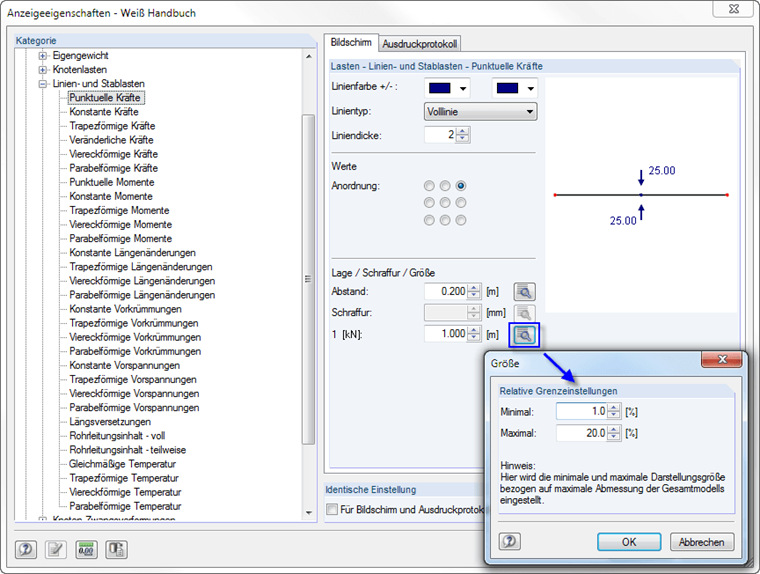Click the tree scroll down arrow
This screenshot has width=760, height=574.
tap(309, 513)
